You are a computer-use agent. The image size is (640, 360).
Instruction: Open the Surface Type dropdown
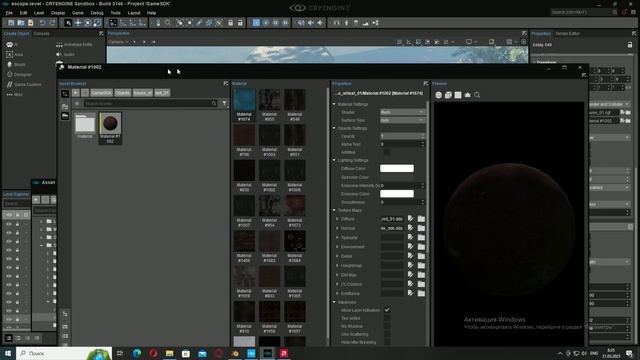(x=402, y=120)
